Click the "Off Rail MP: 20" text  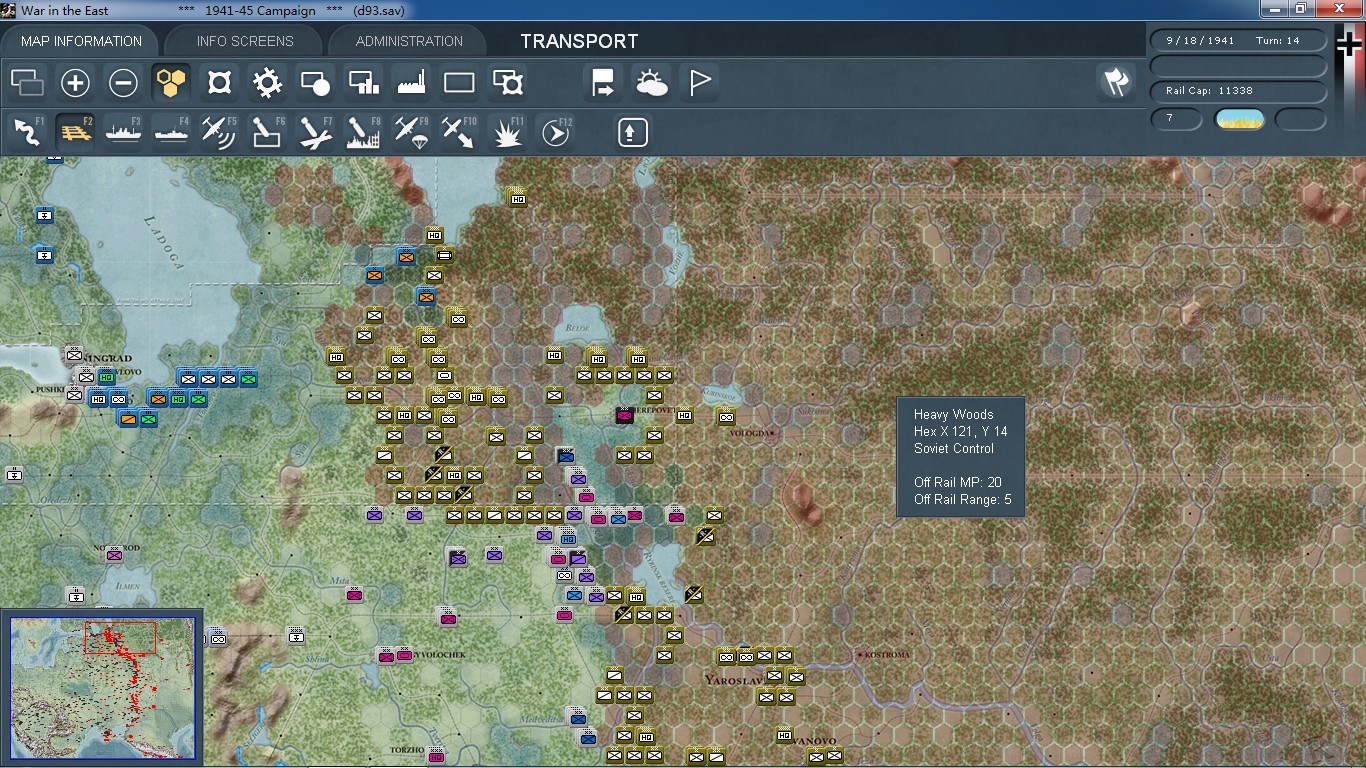click(x=958, y=482)
